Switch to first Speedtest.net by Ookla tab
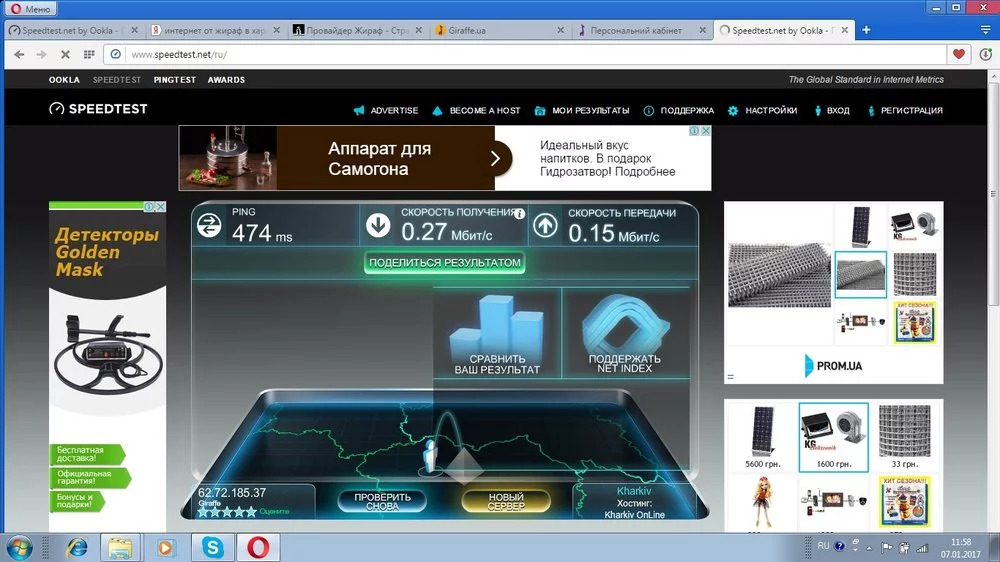The height and width of the screenshot is (562, 1000). tap(71, 30)
